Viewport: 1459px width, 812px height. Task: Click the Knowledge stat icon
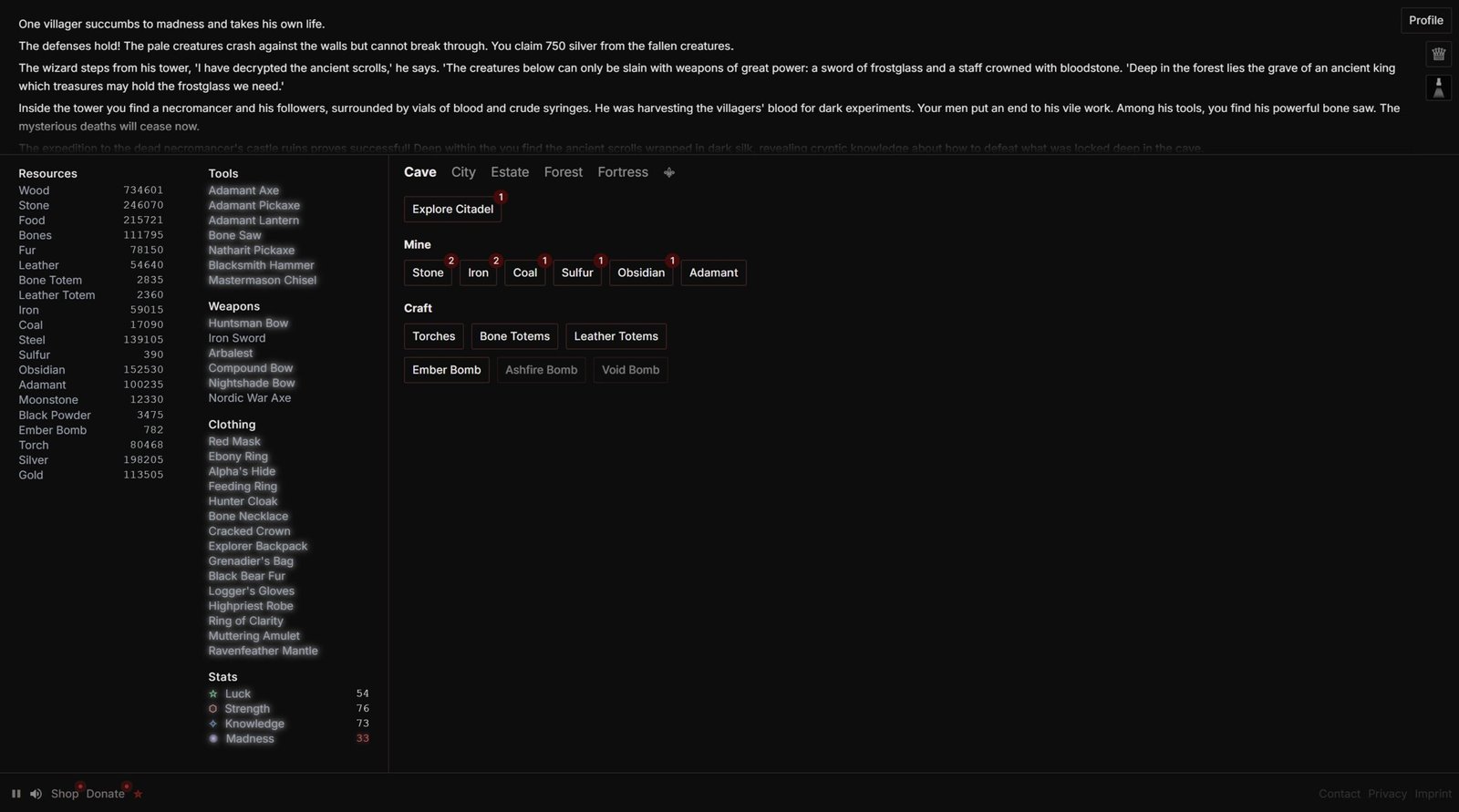pyautogui.click(x=213, y=724)
